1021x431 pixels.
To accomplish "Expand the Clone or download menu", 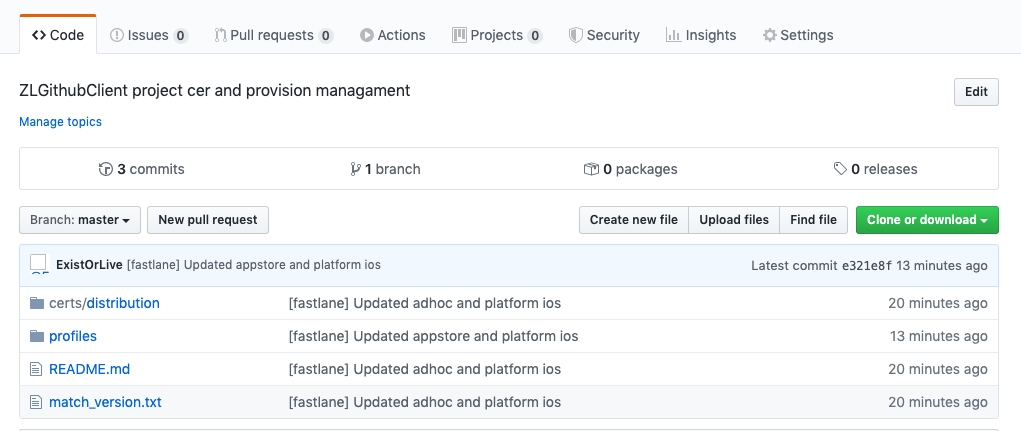I will (x=927, y=220).
